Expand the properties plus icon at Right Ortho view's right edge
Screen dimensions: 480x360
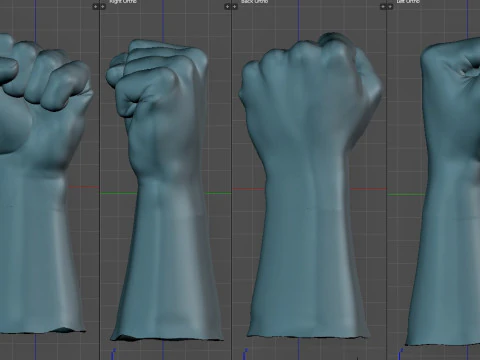coord(228,6)
